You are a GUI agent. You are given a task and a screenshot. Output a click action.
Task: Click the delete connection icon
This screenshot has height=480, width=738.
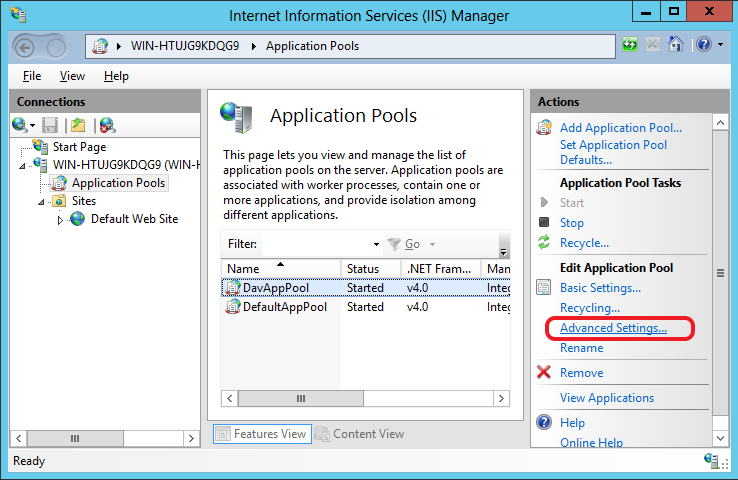point(107,125)
